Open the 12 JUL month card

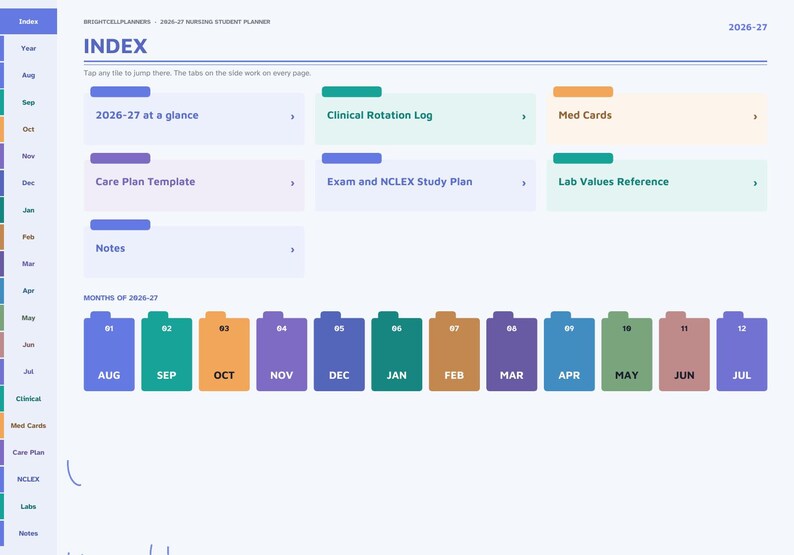coord(742,353)
